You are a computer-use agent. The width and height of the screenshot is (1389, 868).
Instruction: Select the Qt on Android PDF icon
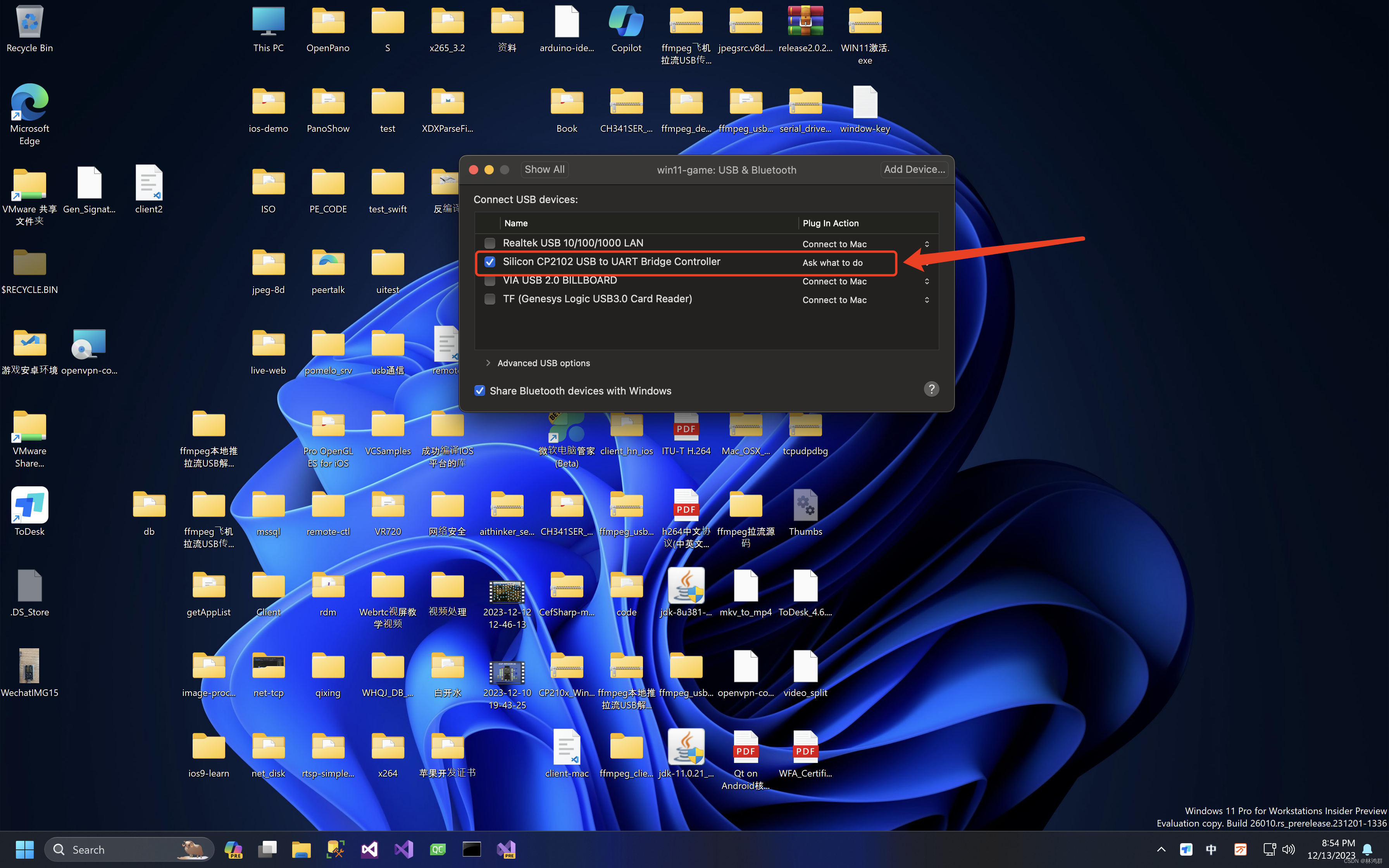[746, 760]
